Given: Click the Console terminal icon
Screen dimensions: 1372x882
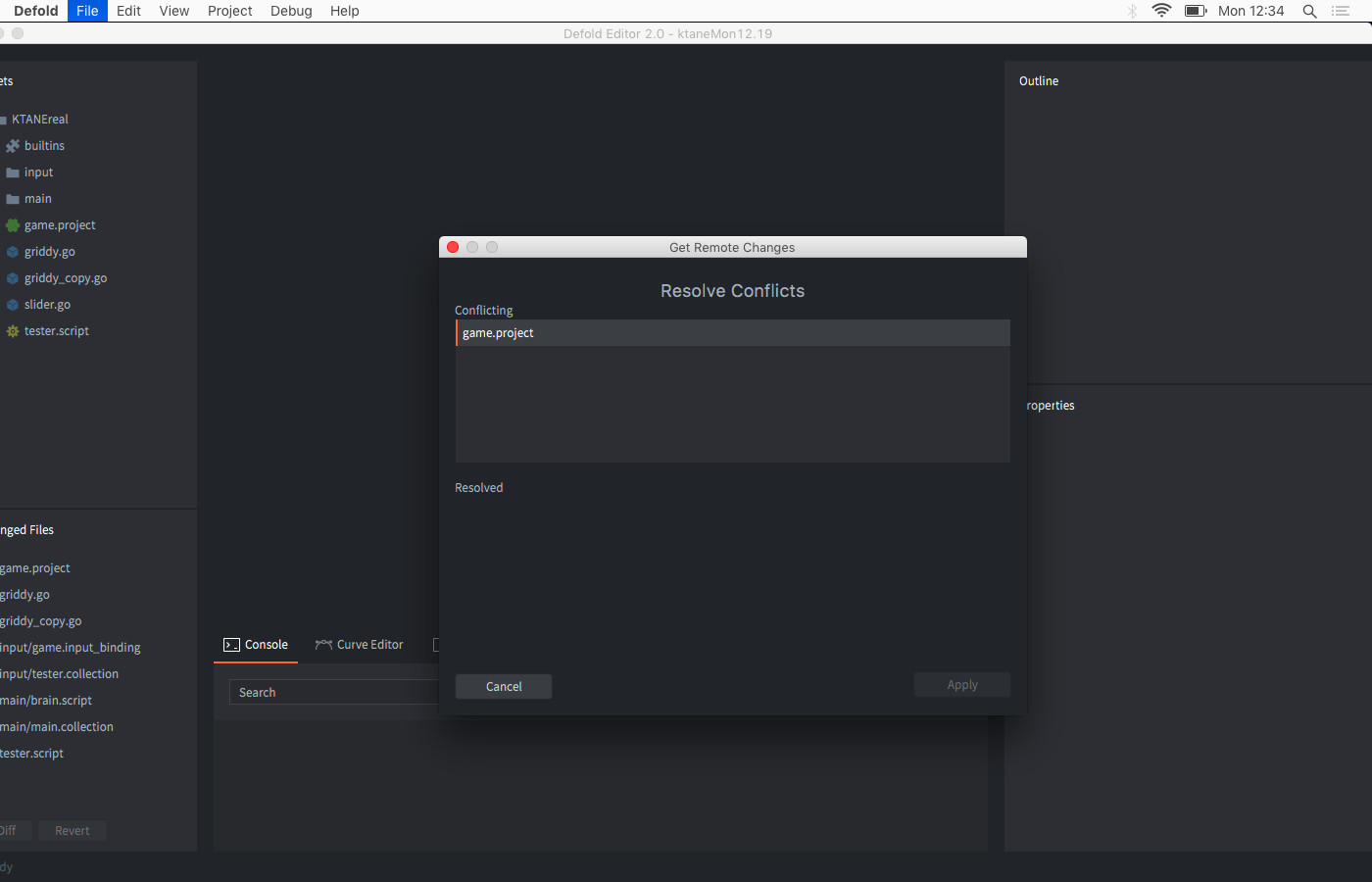Looking at the screenshot, I should coord(231,645).
